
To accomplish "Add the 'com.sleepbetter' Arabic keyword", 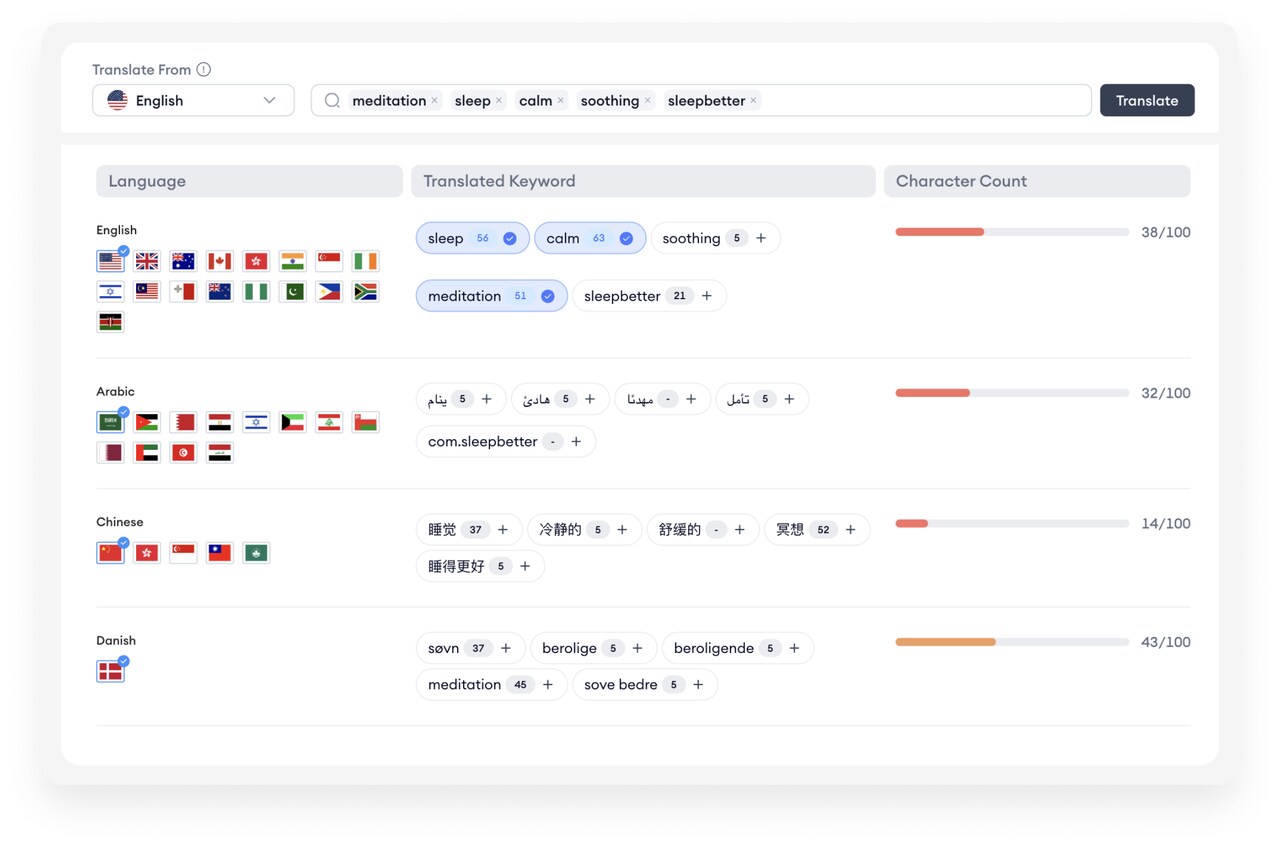I will point(576,441).
